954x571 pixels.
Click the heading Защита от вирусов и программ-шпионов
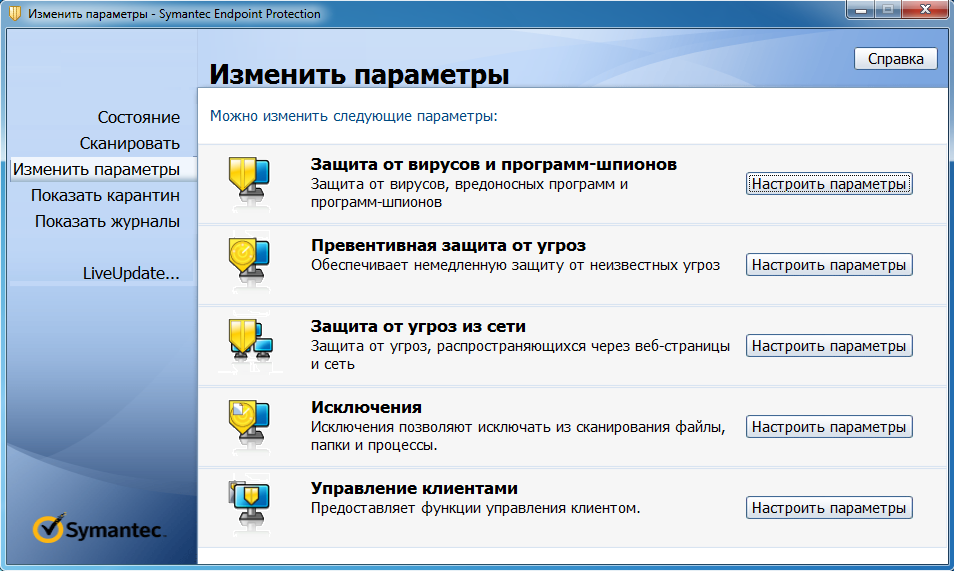[x=493, y=164]
